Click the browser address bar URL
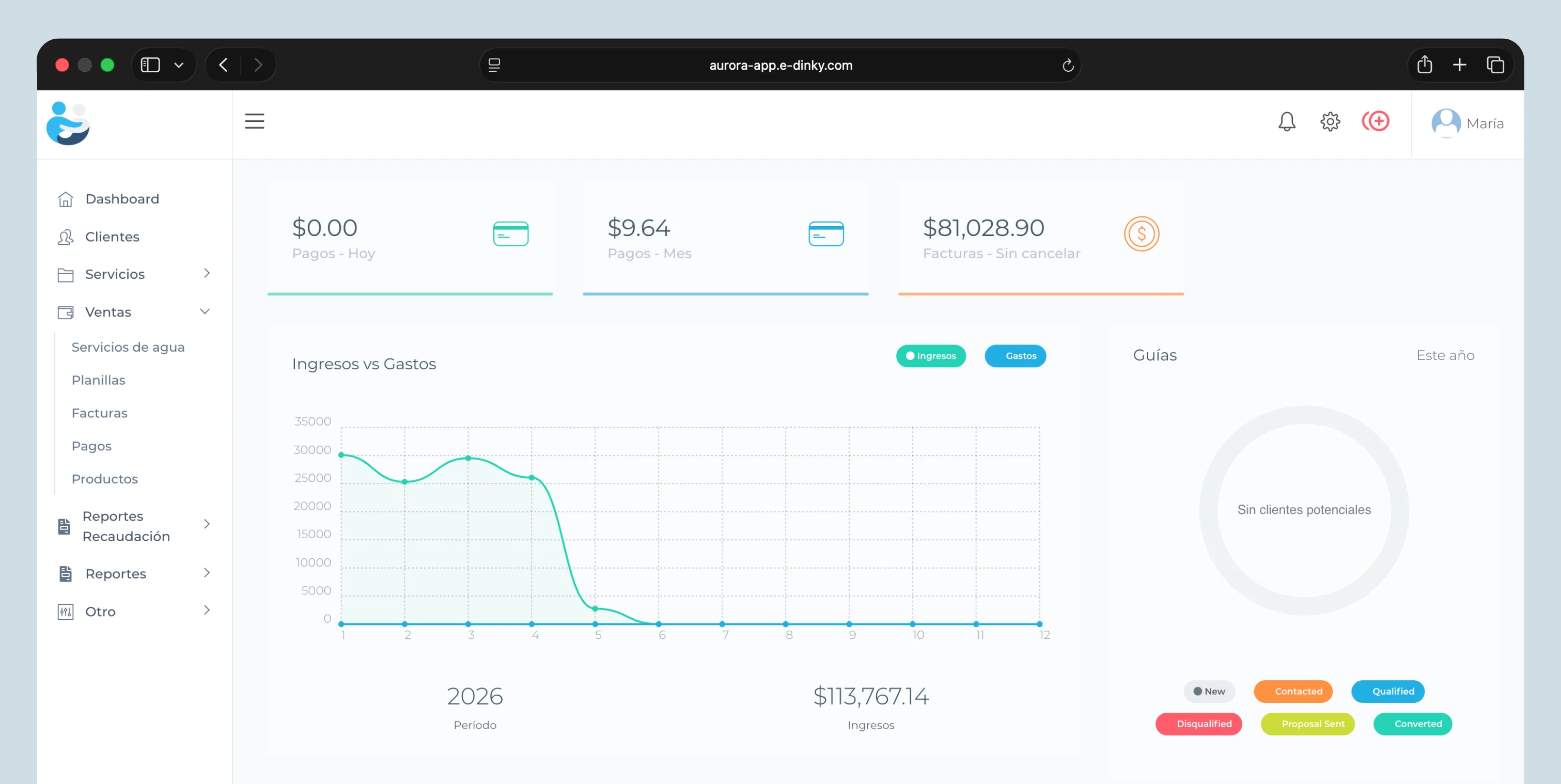1561x784 pixels. pos(780,66)
